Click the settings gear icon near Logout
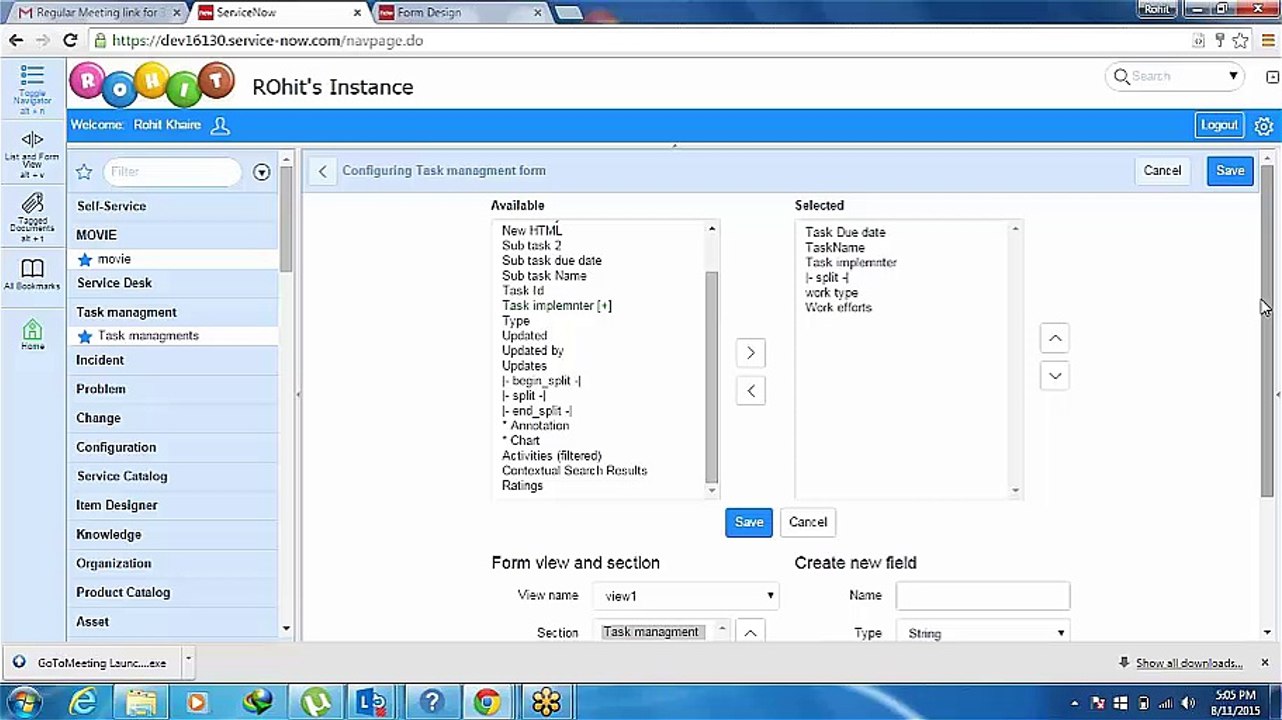 pyautogui.click(x=1264, y=126)
